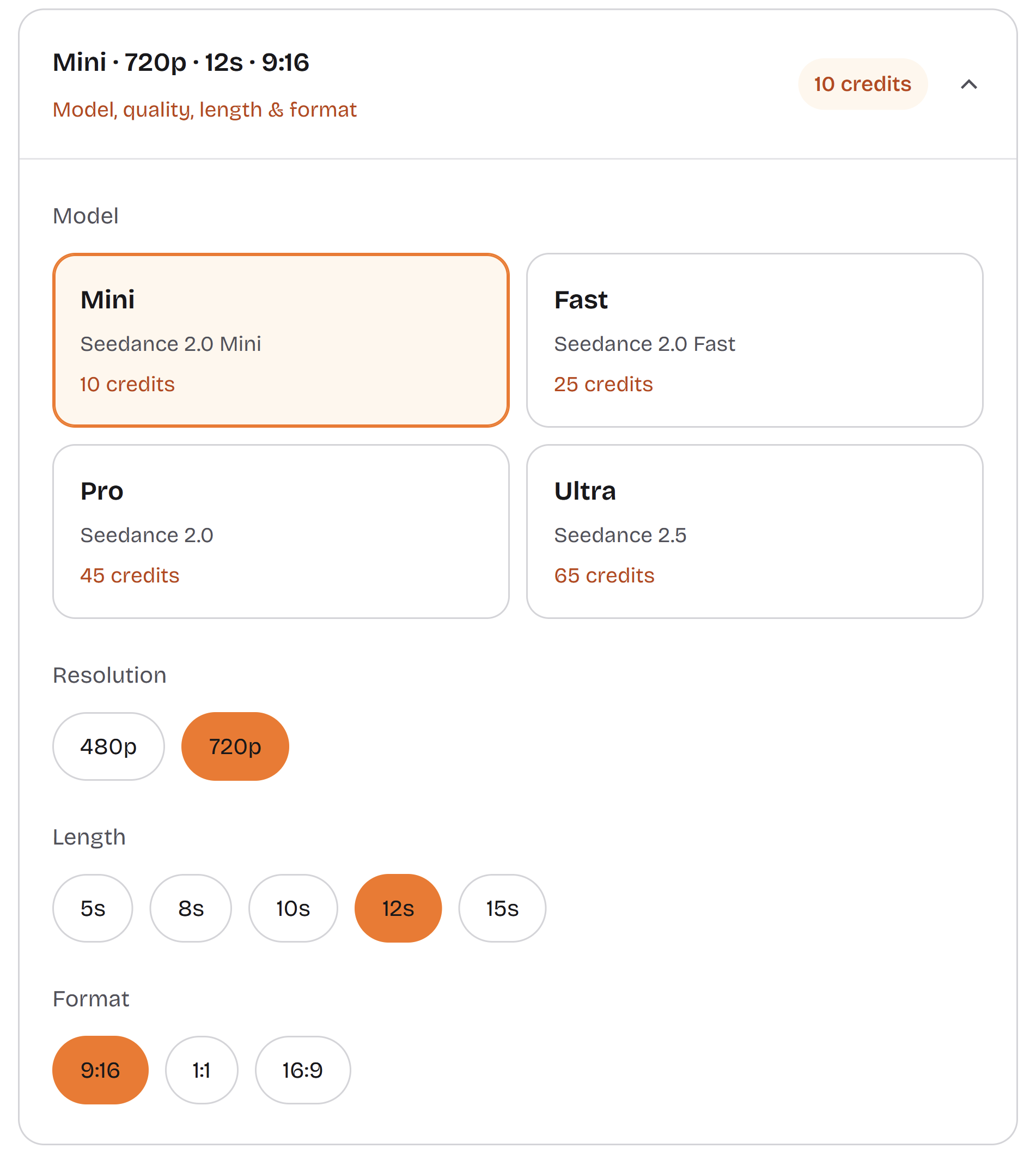Viewport: 1036px width, 1154px height.
Task: Click the 'Format' section label
Action: [91, 999]
